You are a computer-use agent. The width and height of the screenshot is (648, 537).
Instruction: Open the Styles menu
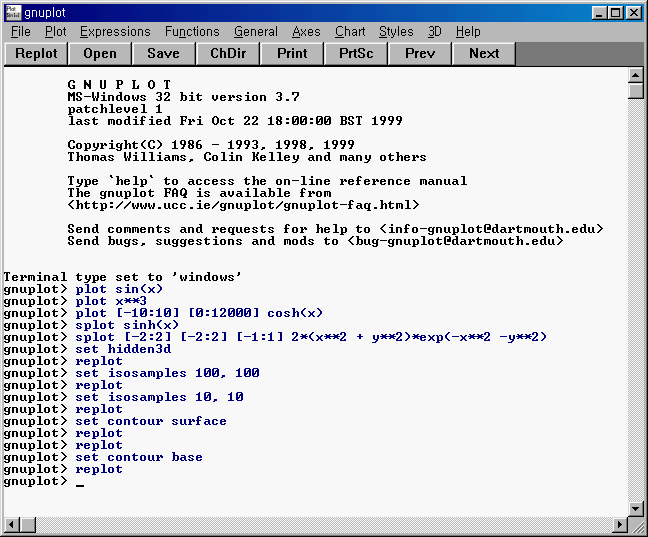(x=396, y=32)
